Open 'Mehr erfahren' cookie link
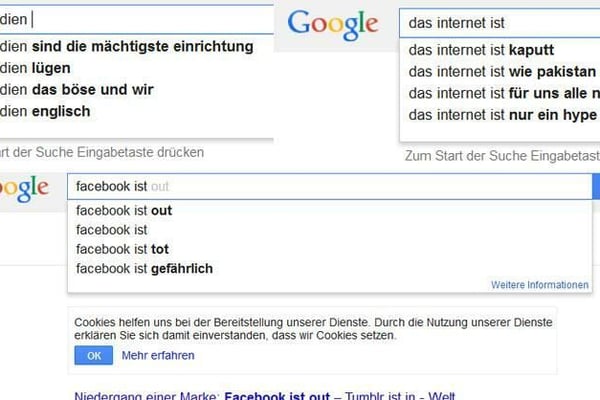Image resolution: width=600 pixels, height=400 pixels. [158, 355]
